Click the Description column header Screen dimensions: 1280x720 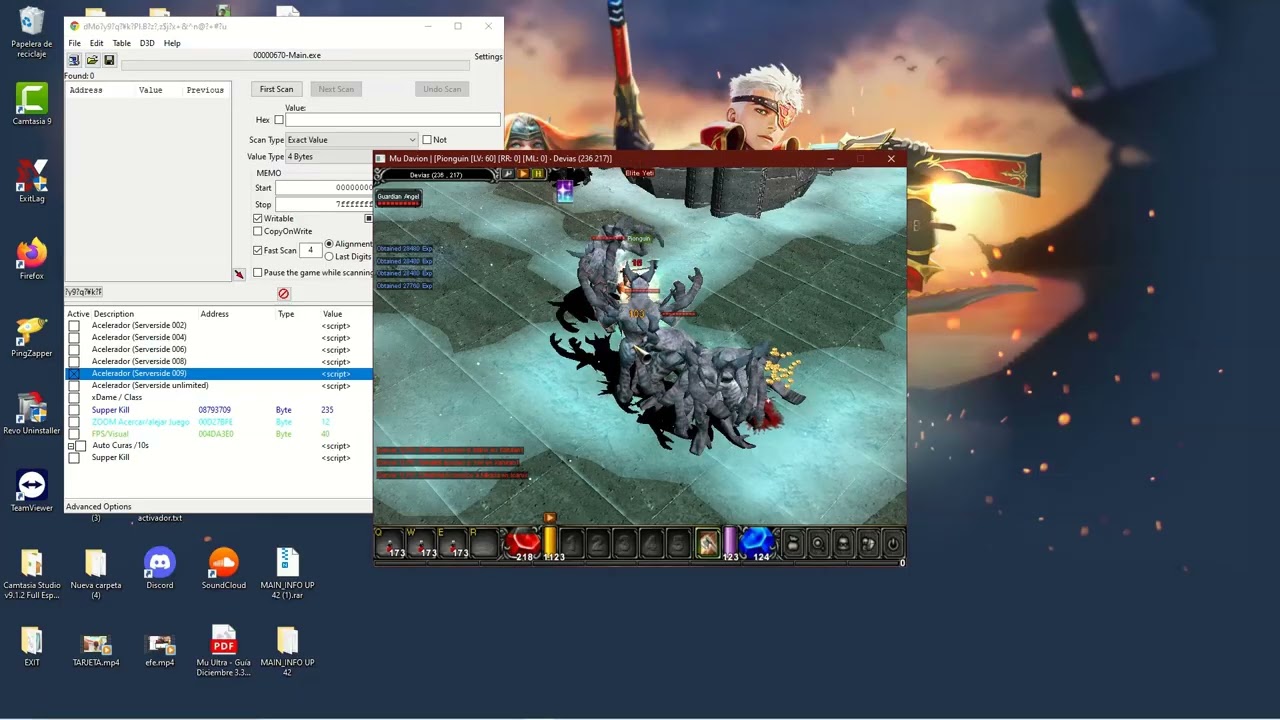(x=113, y=314)
